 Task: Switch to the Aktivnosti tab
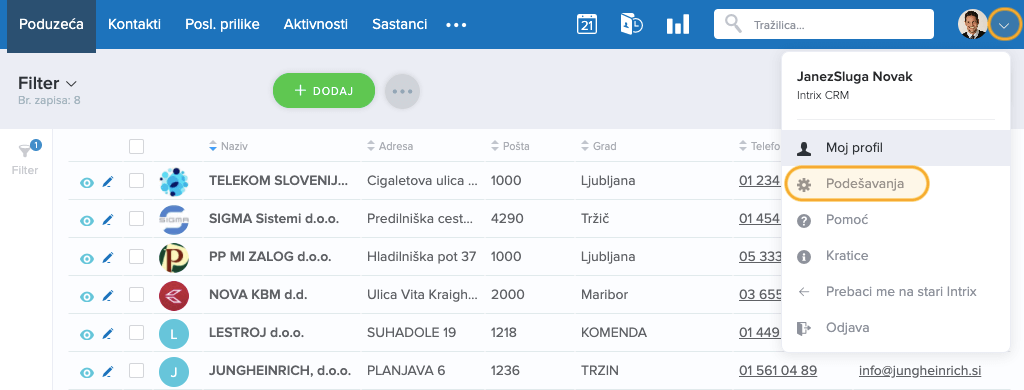tap(315, 25)
